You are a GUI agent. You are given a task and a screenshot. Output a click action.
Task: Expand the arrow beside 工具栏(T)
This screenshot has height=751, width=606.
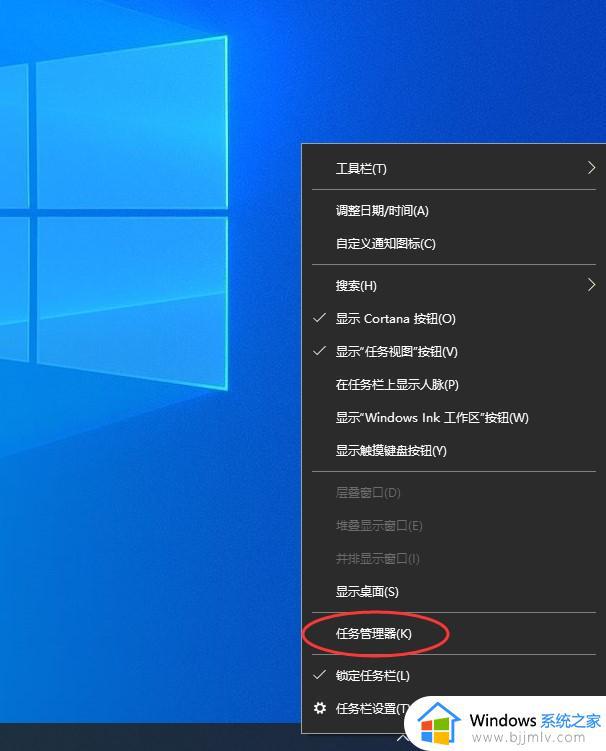tap(592, 168)
